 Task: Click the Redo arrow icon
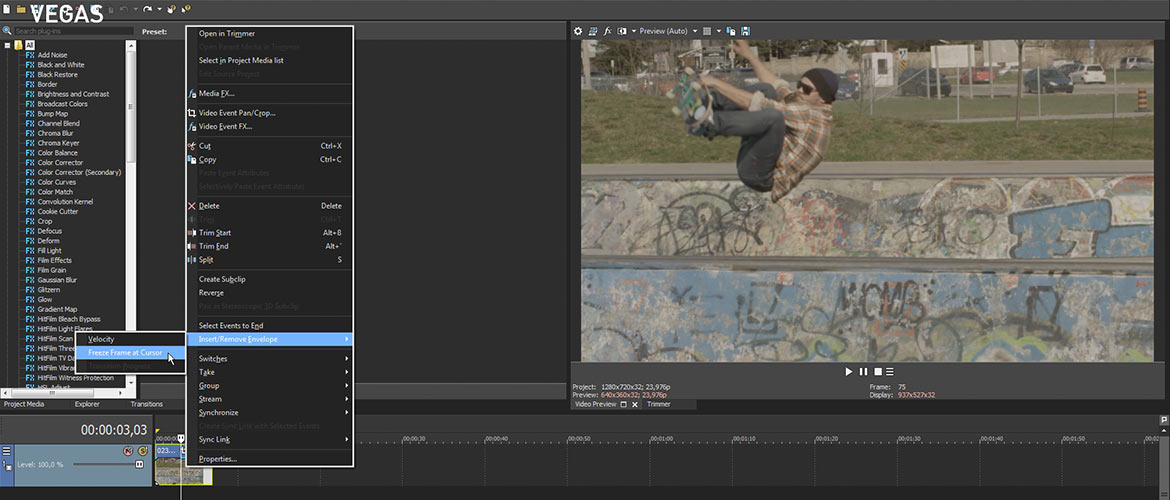[x=147, y=9]
